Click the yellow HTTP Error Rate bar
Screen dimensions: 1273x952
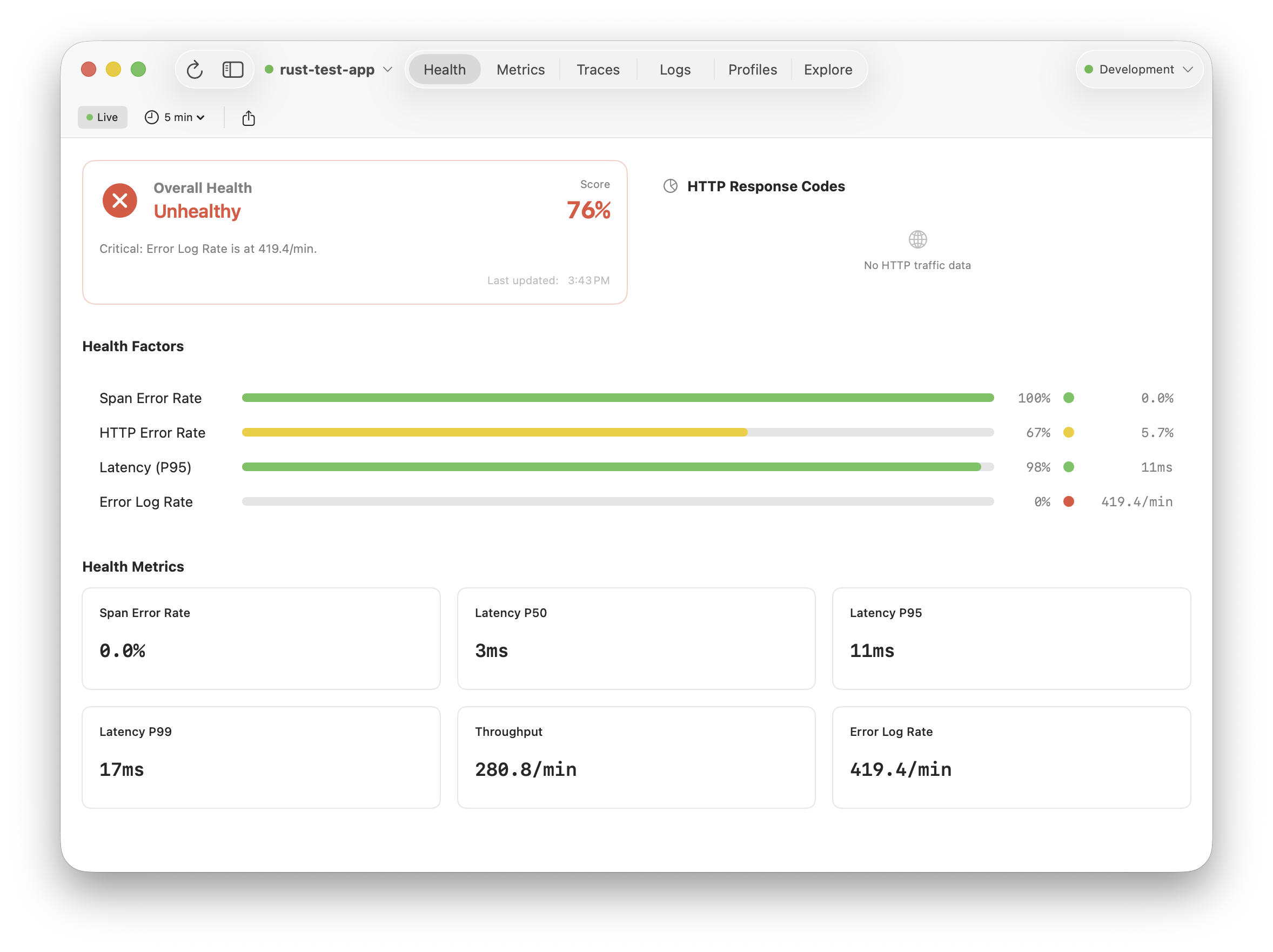click(x=494, y=432)
